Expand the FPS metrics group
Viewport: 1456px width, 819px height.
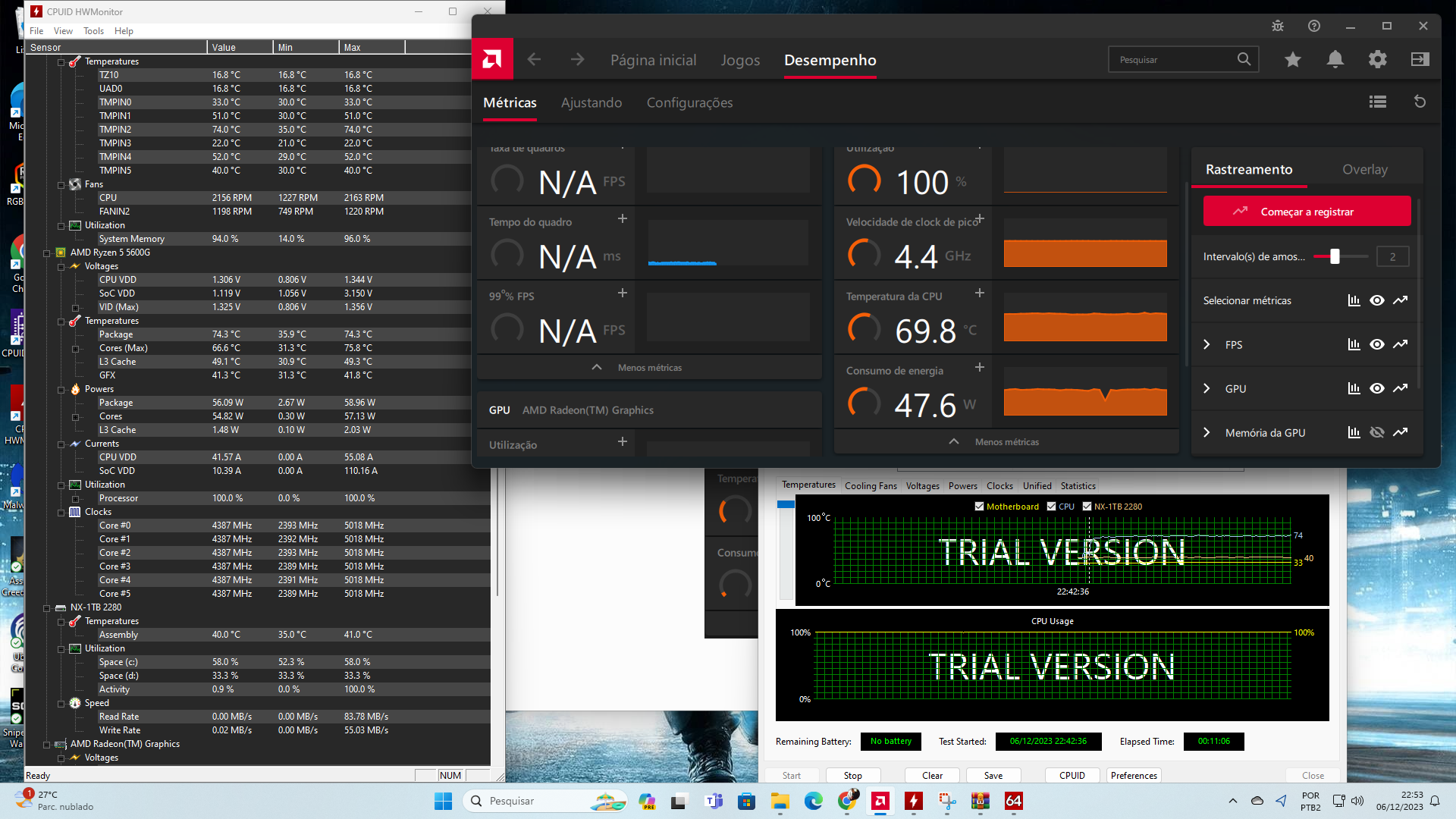point(1207,344)
